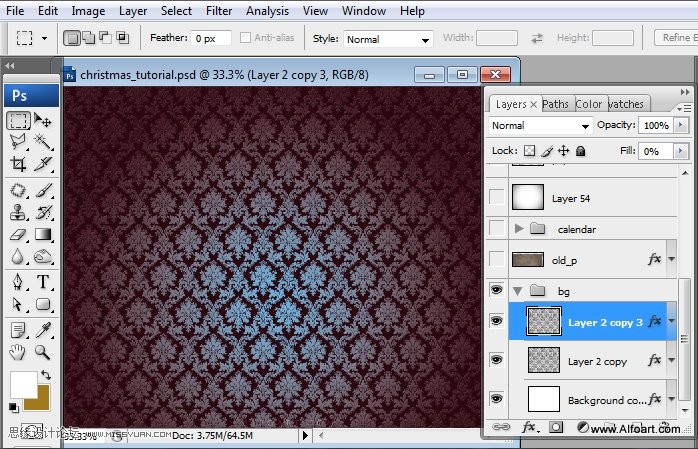Expand the calendar layer group

[x=519, y=229]
